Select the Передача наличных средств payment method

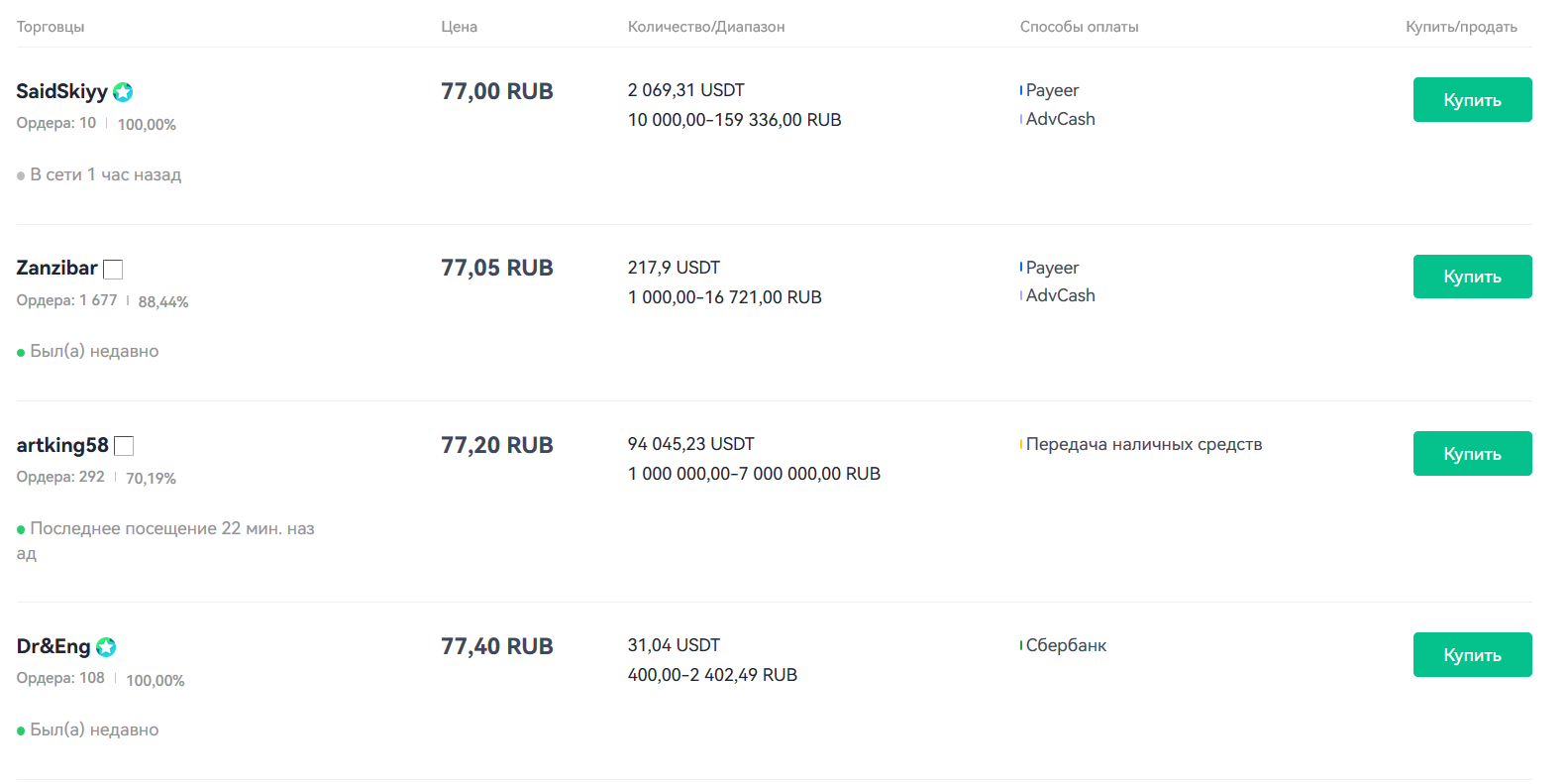coord(1144,444)
